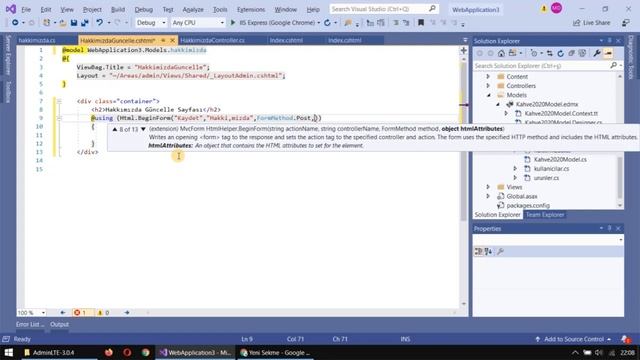
Task: Open IIS Express browser dropdown arrow
Action: coord(319,23)
